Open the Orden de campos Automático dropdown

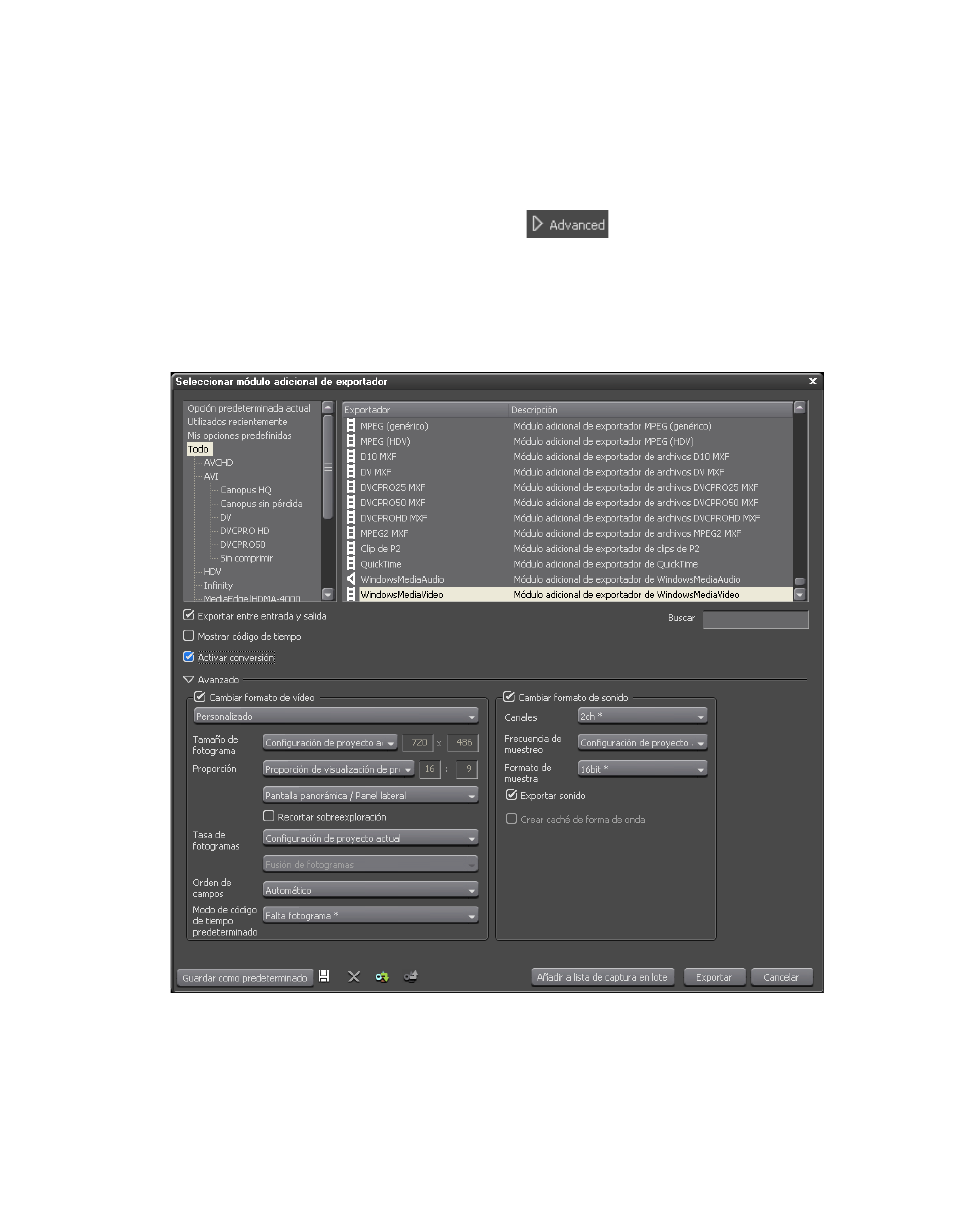coord(370,890)
